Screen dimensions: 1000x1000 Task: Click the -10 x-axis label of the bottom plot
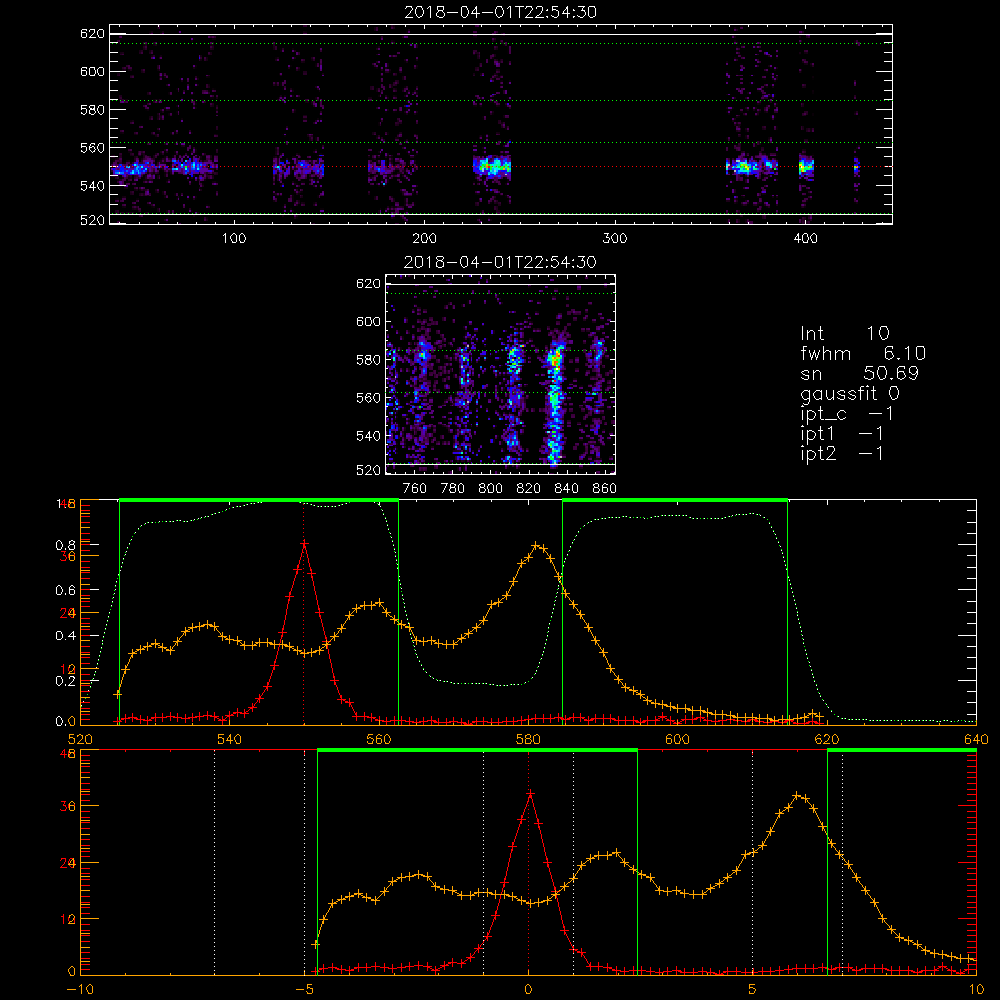[80, 990]
